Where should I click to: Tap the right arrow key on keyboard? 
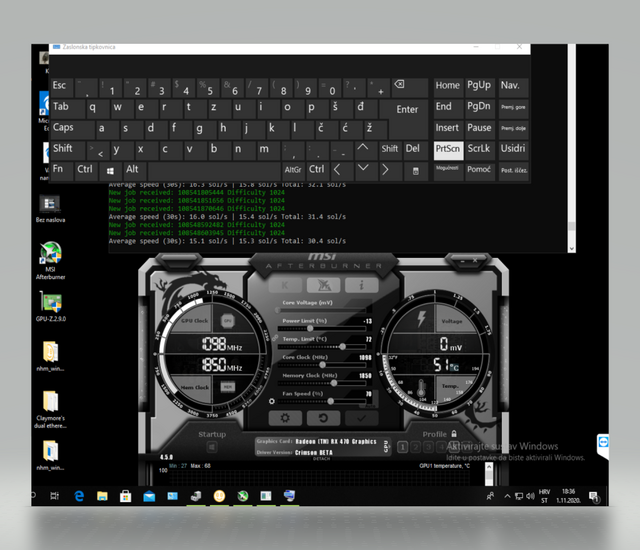point(390,171)
